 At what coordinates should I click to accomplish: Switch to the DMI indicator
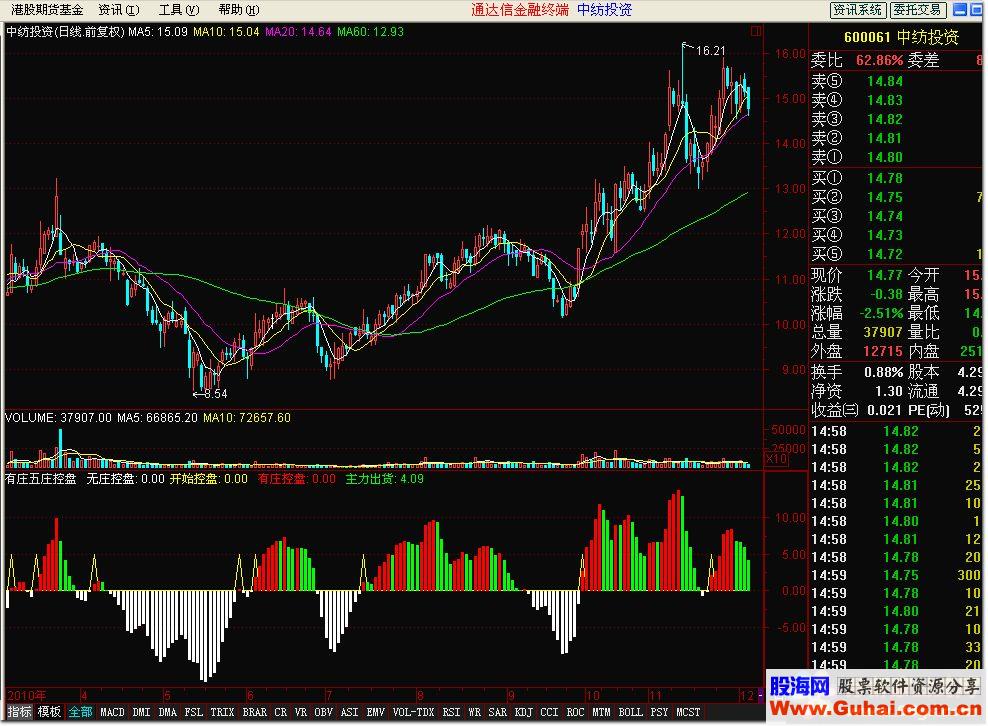click(x=141, y=712)
